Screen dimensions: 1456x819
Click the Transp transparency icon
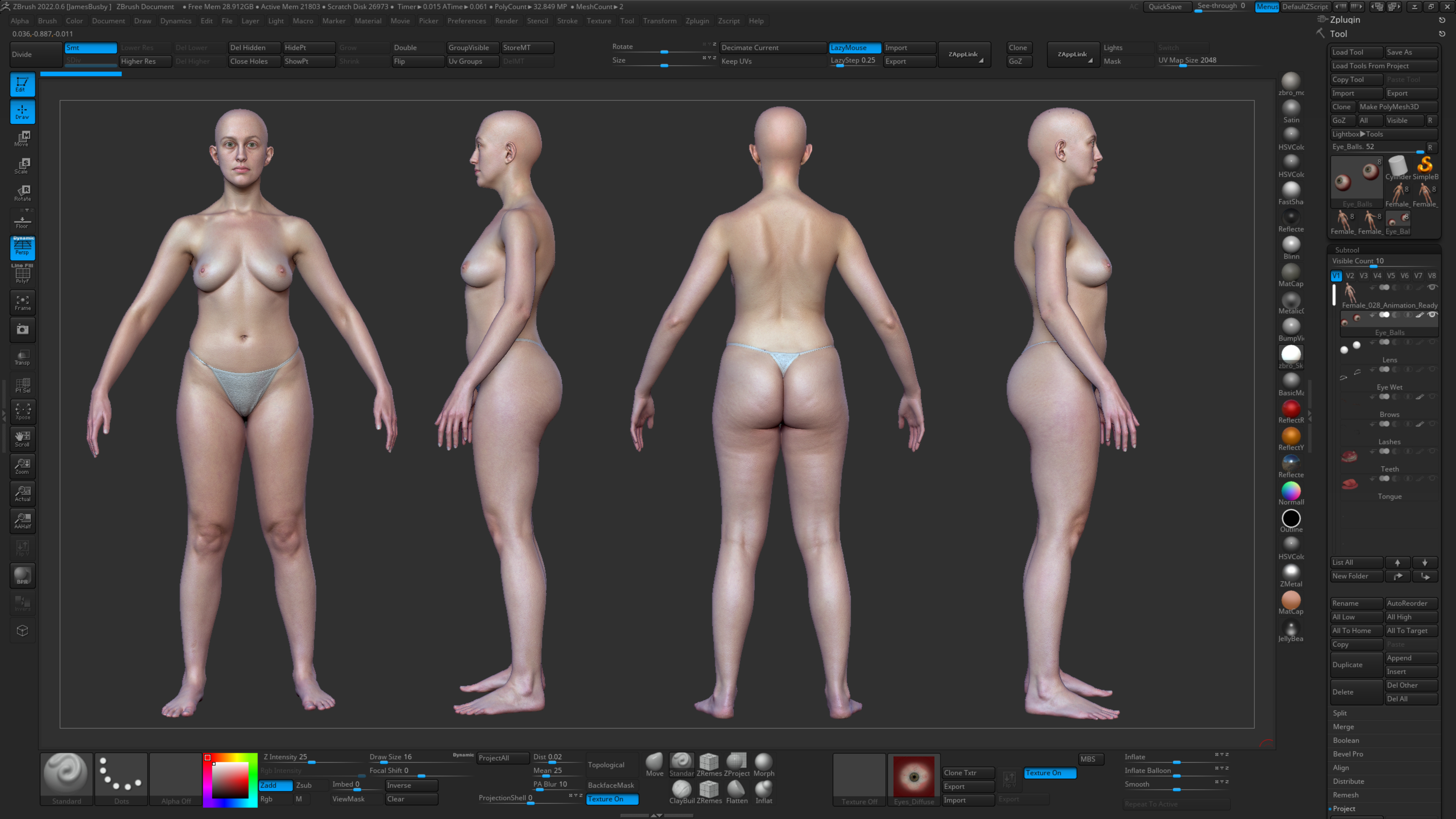(23, 357)
